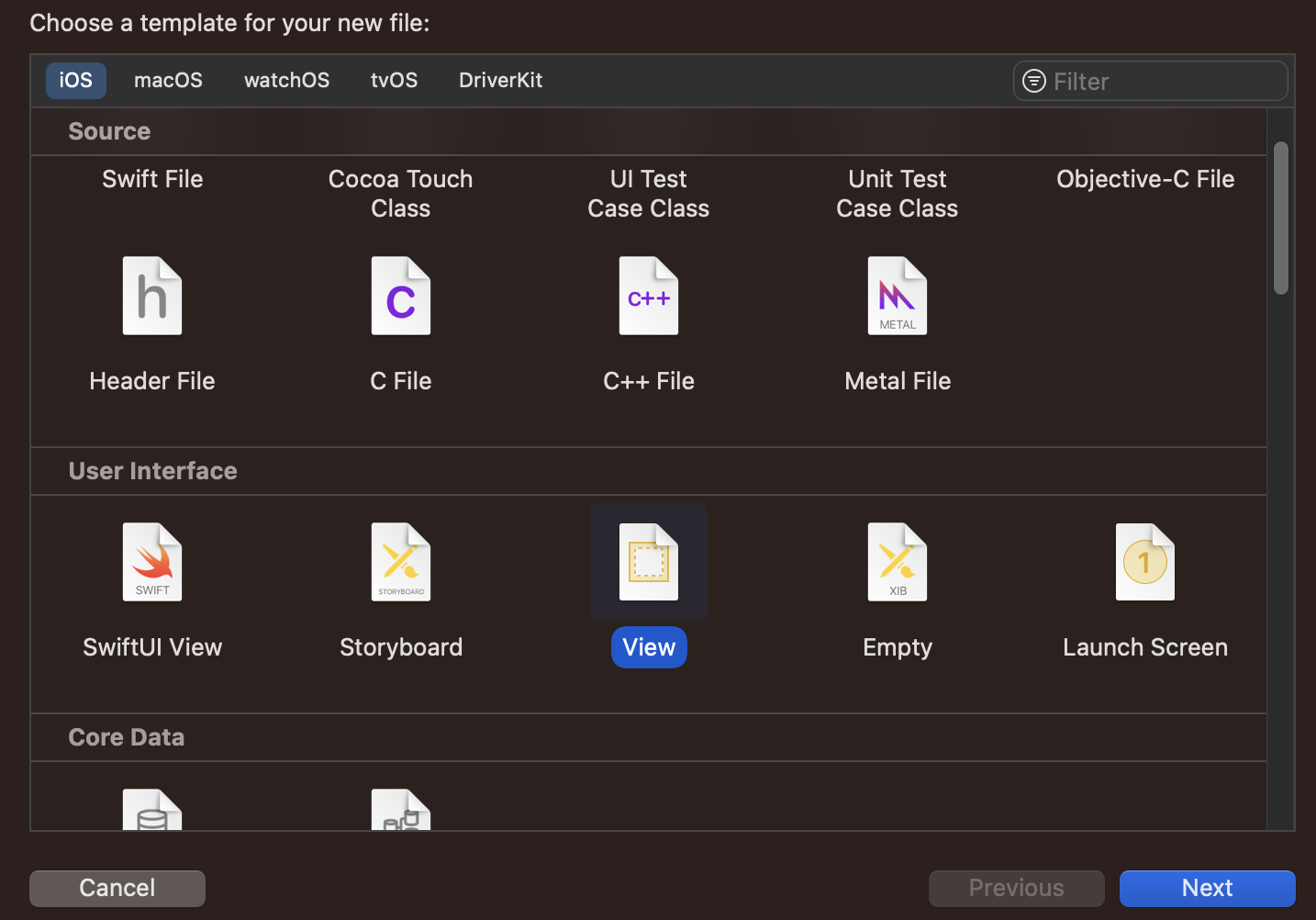The width and height of the screenshot is (1316, 920).
Task: Switch to the iOS platform tab
Action: click(x=76, y=80)
